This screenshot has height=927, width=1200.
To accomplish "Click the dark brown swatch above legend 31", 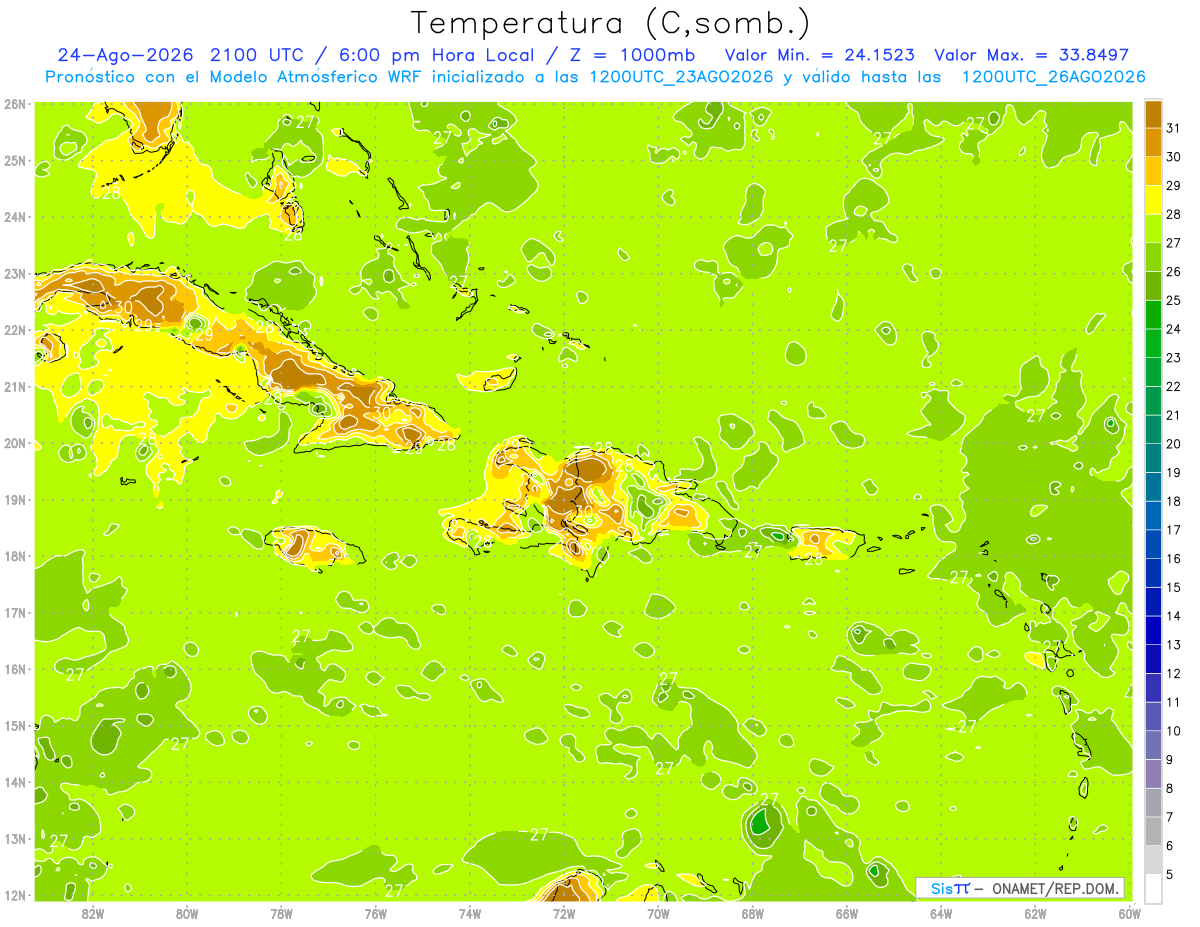I will [1153, 114].
